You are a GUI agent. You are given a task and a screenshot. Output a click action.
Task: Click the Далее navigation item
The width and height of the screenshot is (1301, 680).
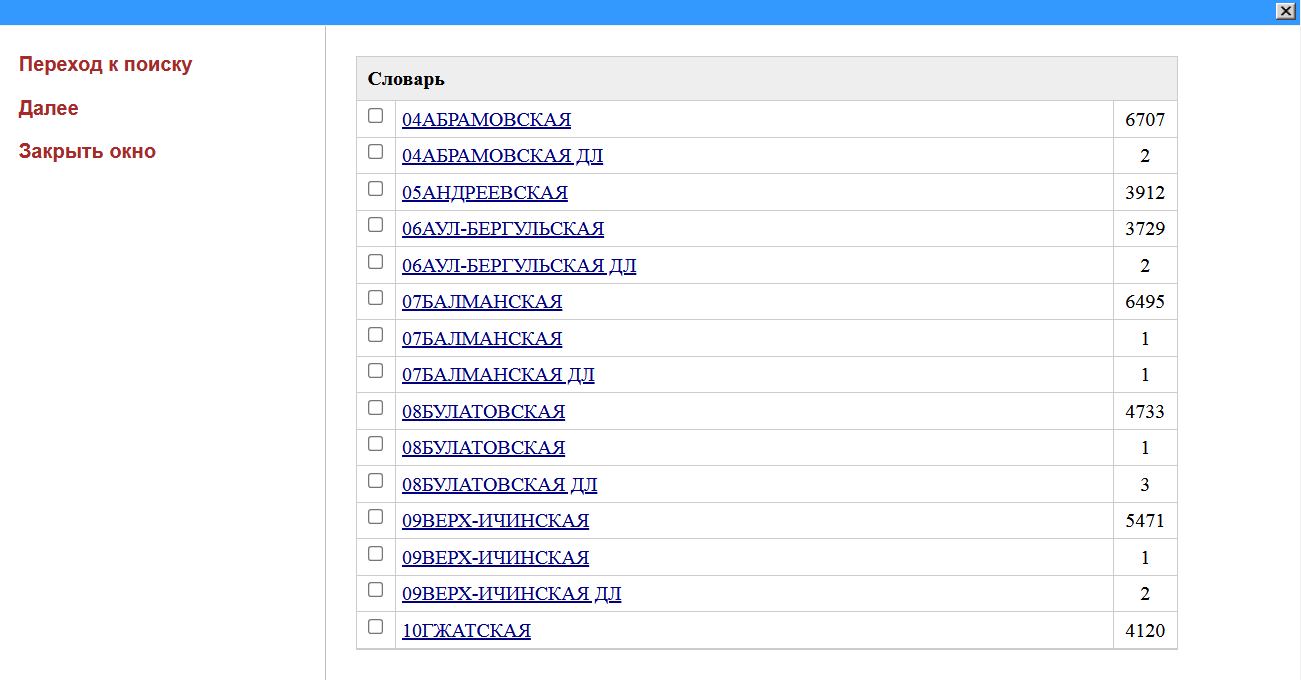(48, 108)
